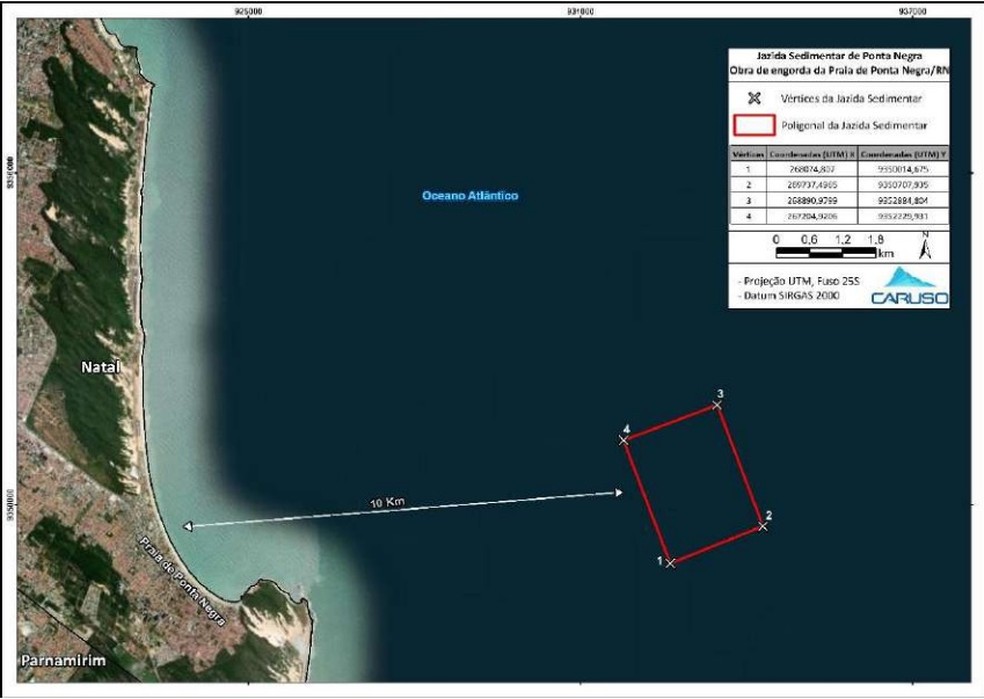The image size is (984, 699).
Task: Click the X vertex symbol in the legend
Action: 754,99
